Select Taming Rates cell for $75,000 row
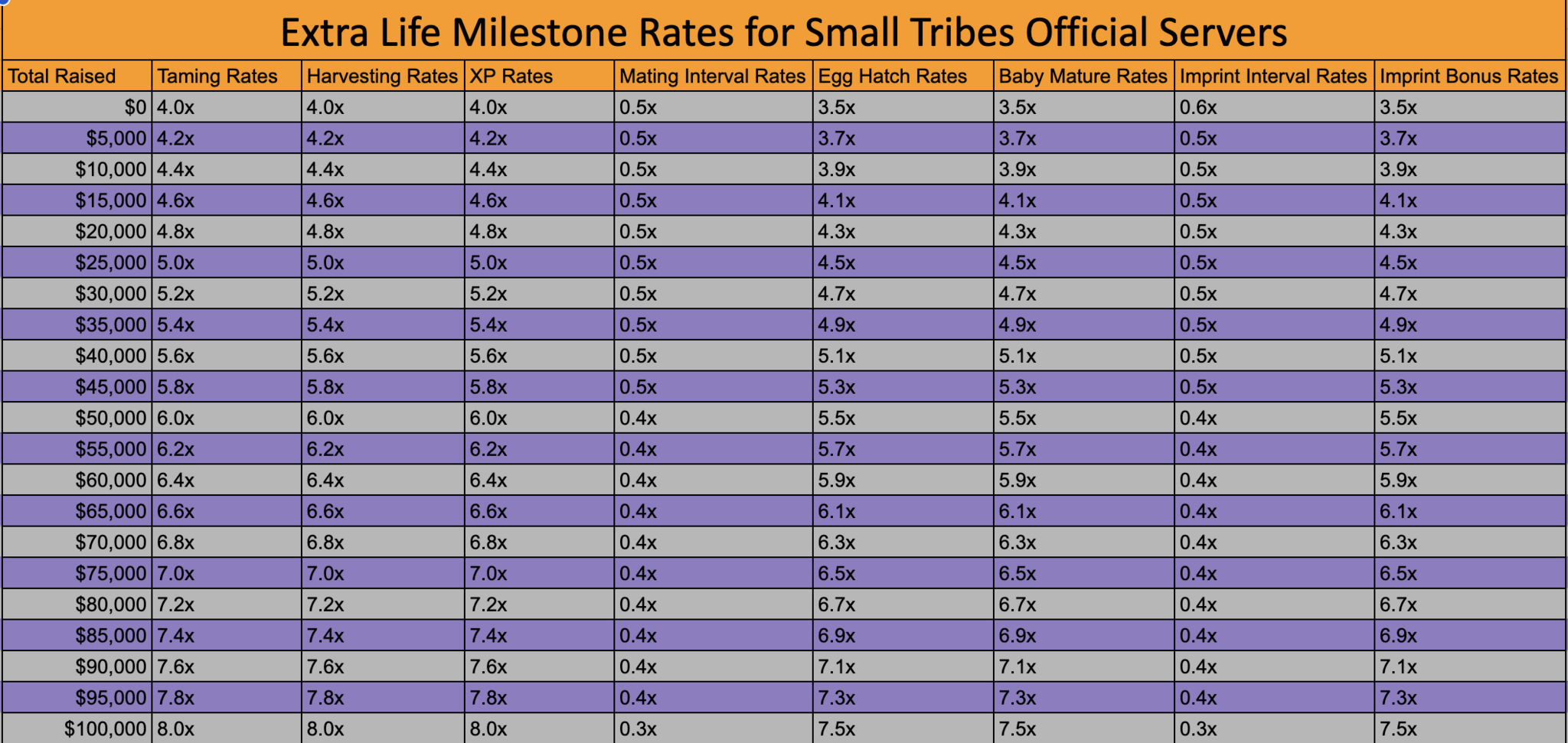 click(x=176, y=574)
